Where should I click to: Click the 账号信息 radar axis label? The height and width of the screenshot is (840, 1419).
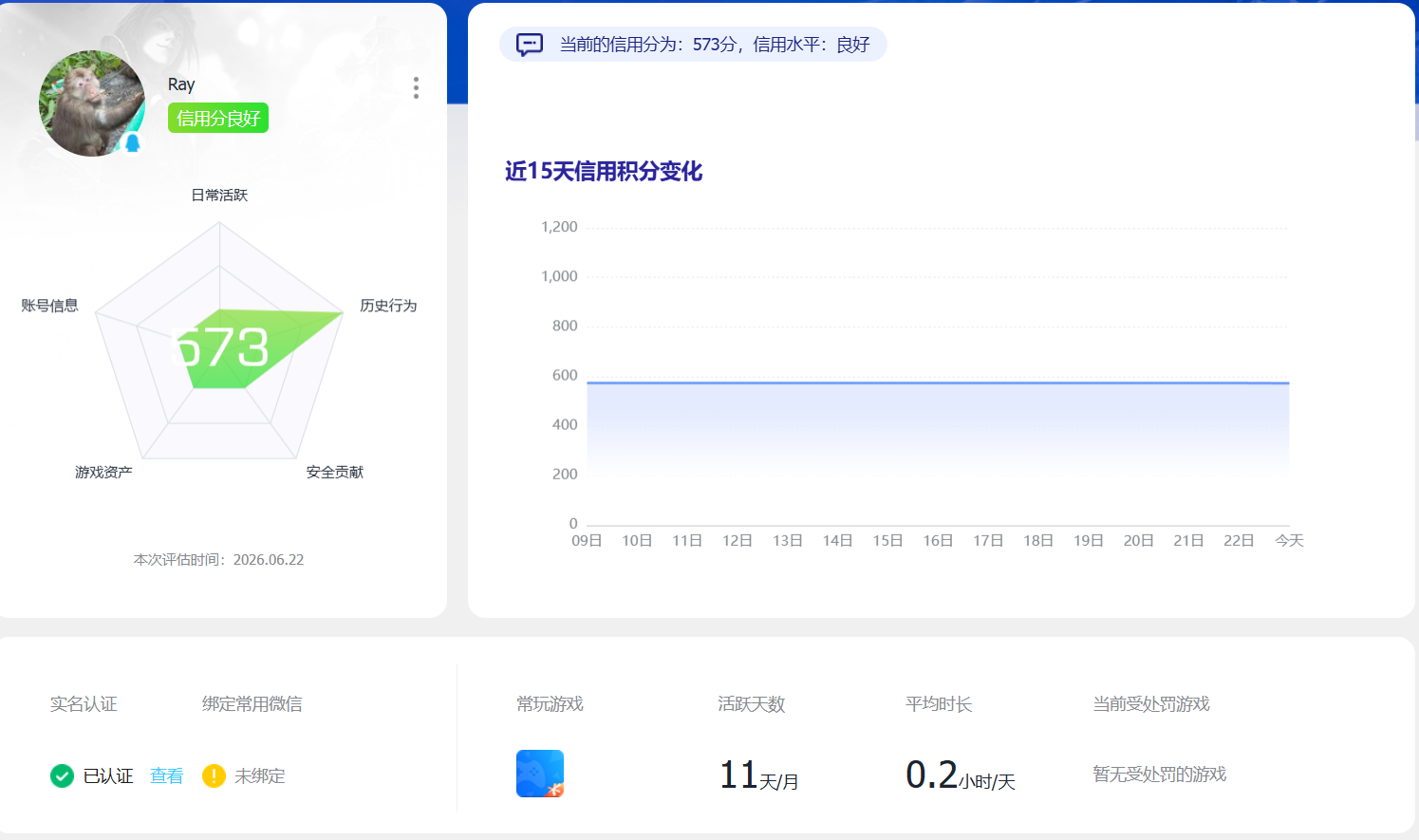[x=49, y=306]
